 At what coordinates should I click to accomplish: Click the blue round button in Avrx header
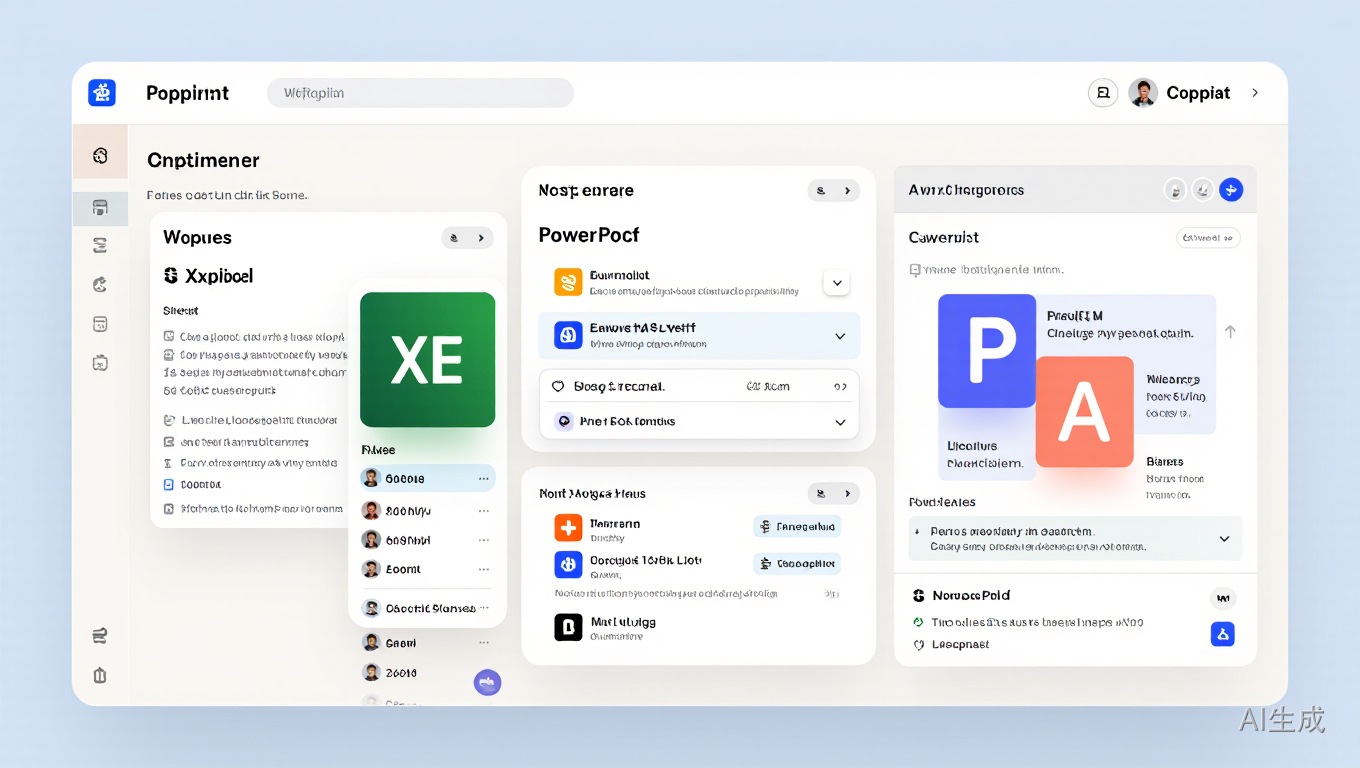point(1231,189)
